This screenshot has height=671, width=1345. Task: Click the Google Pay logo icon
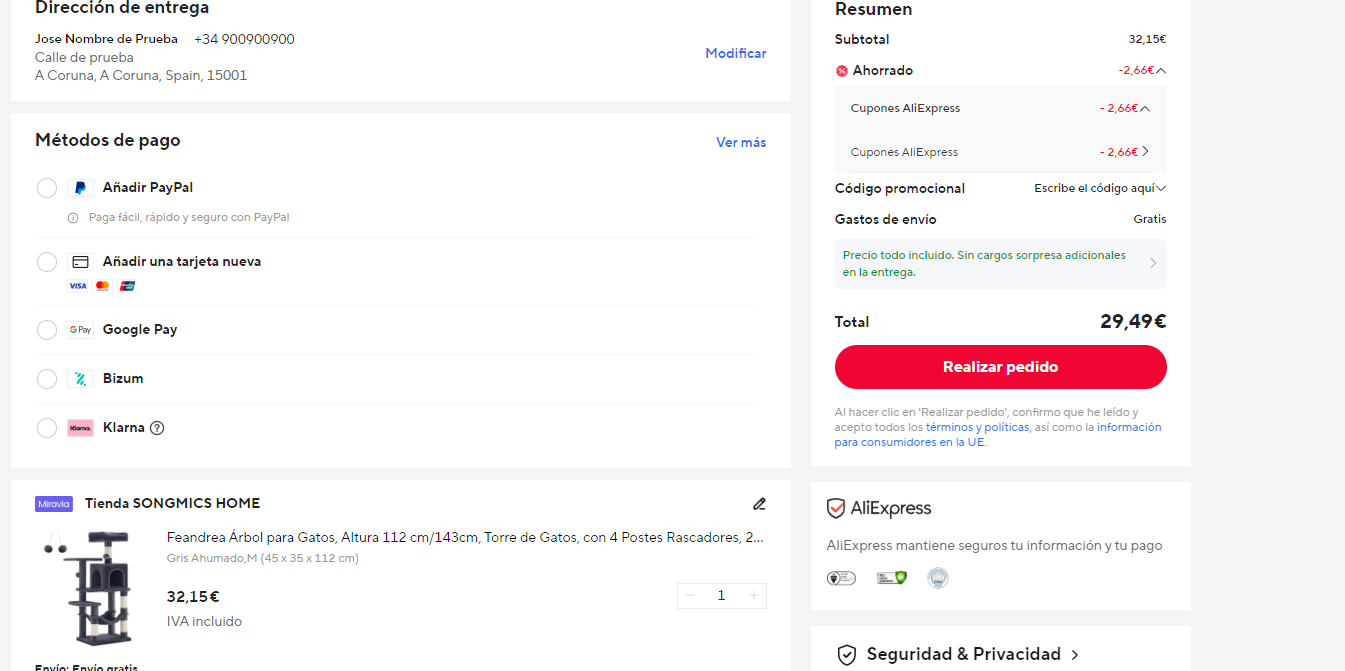80,330
